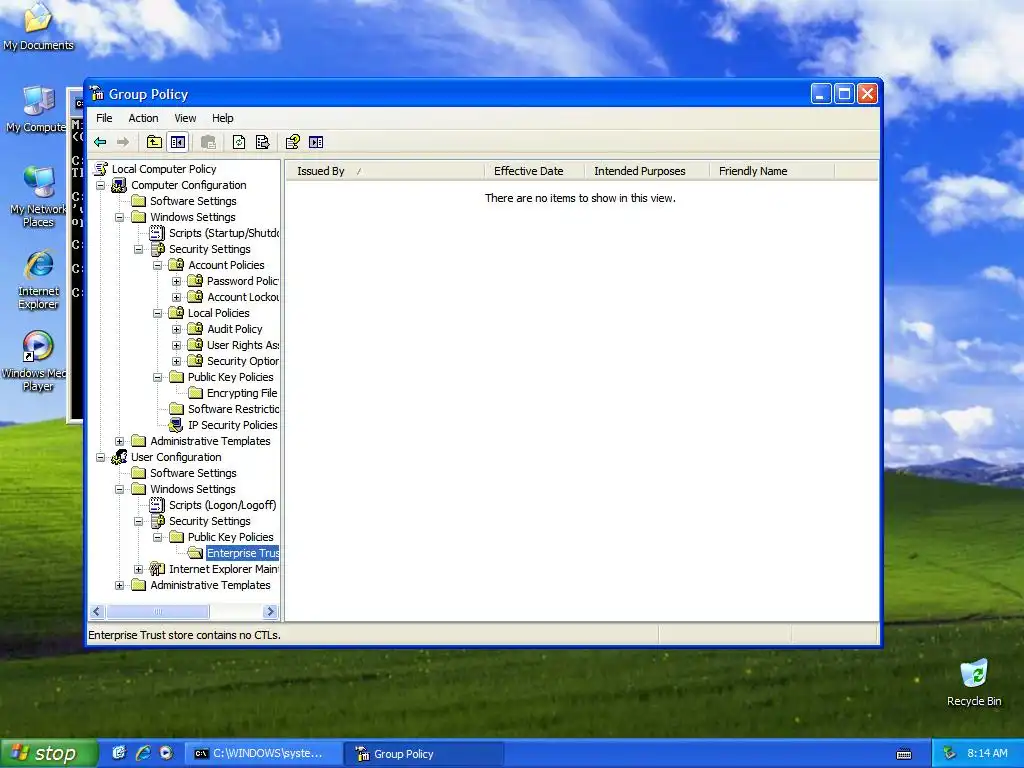Collapse the User Configuration node
This screenshot has width=1024, height=768.
(x=101, y=457)
